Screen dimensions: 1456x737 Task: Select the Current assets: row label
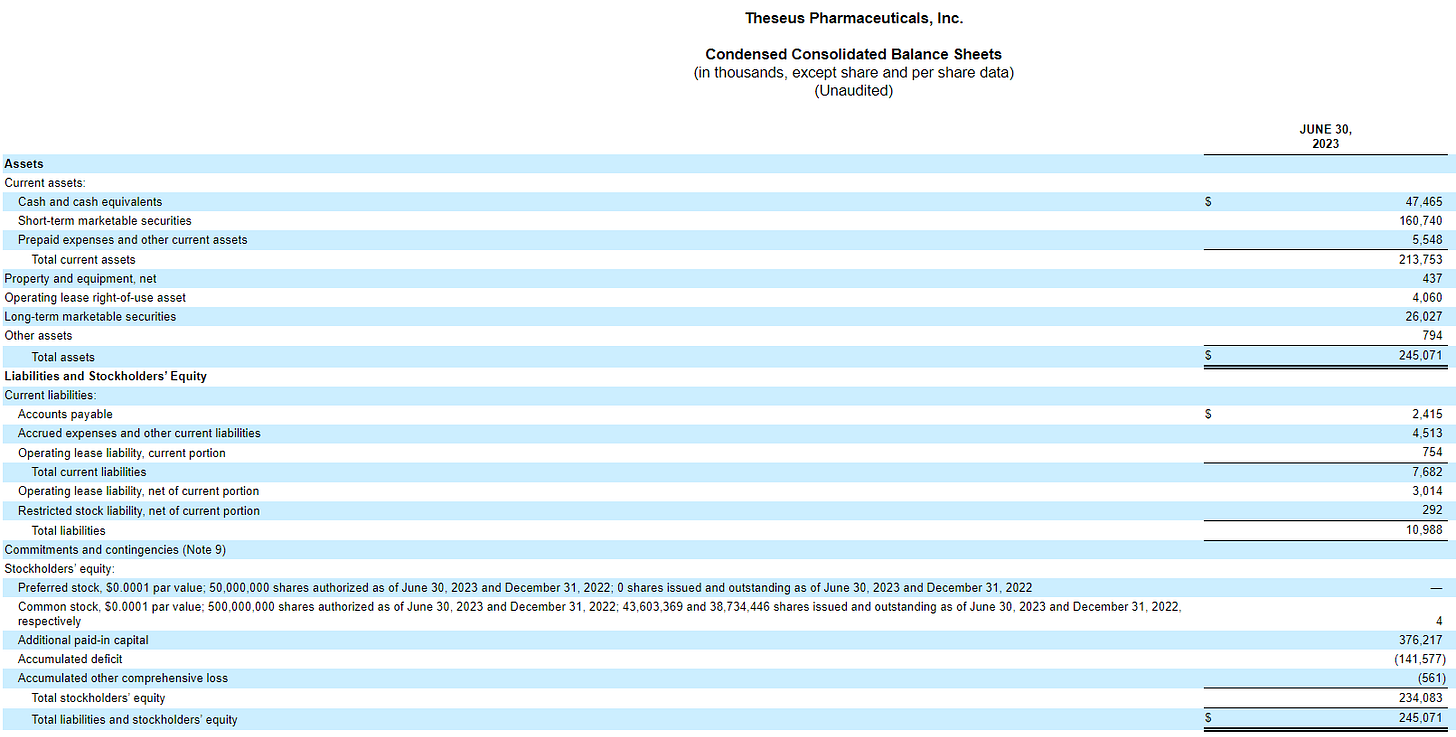point(45,183)
